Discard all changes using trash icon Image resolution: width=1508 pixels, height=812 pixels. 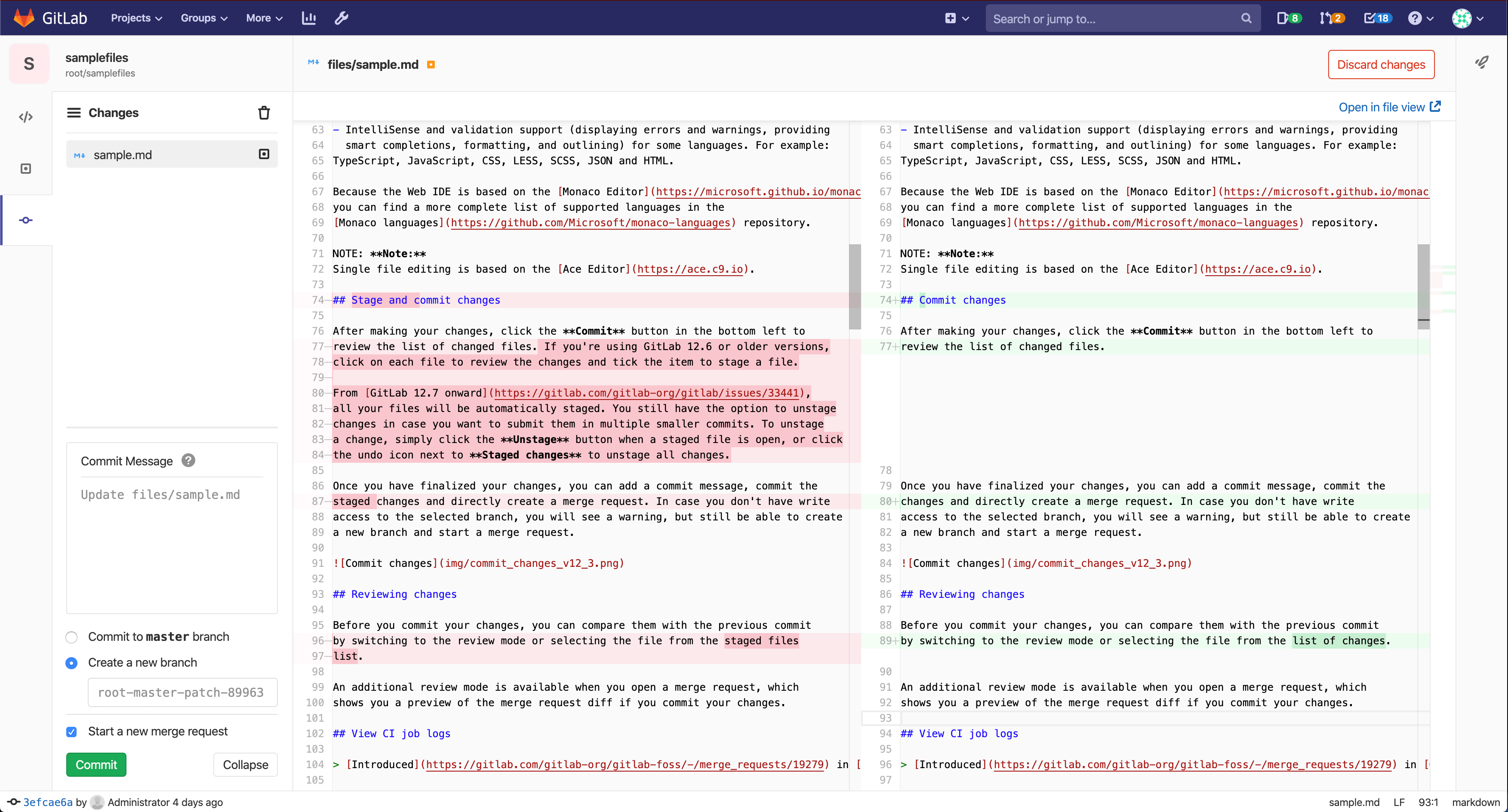(264, 112)
